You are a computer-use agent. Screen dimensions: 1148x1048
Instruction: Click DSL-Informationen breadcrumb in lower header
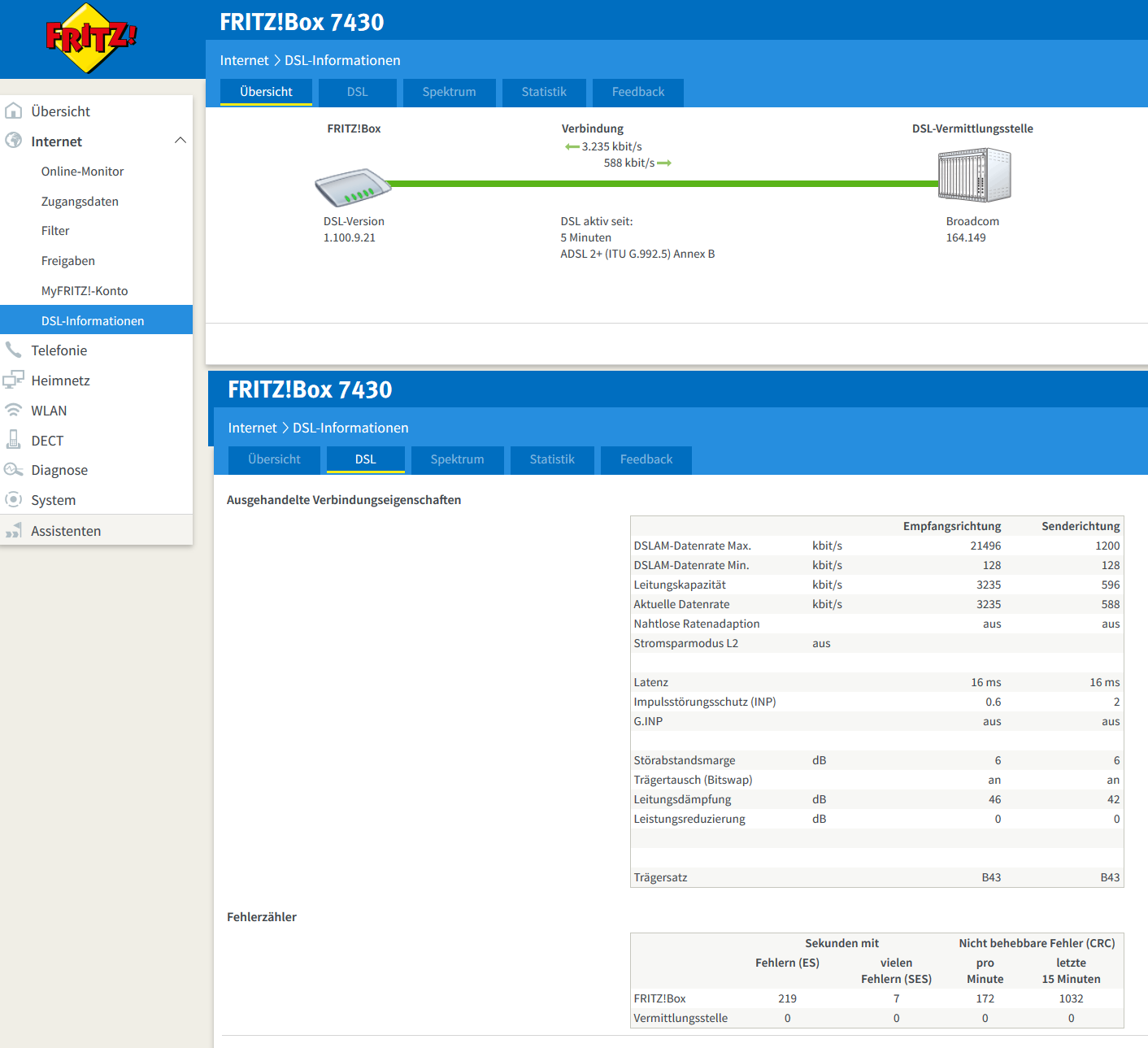[350, 428]
